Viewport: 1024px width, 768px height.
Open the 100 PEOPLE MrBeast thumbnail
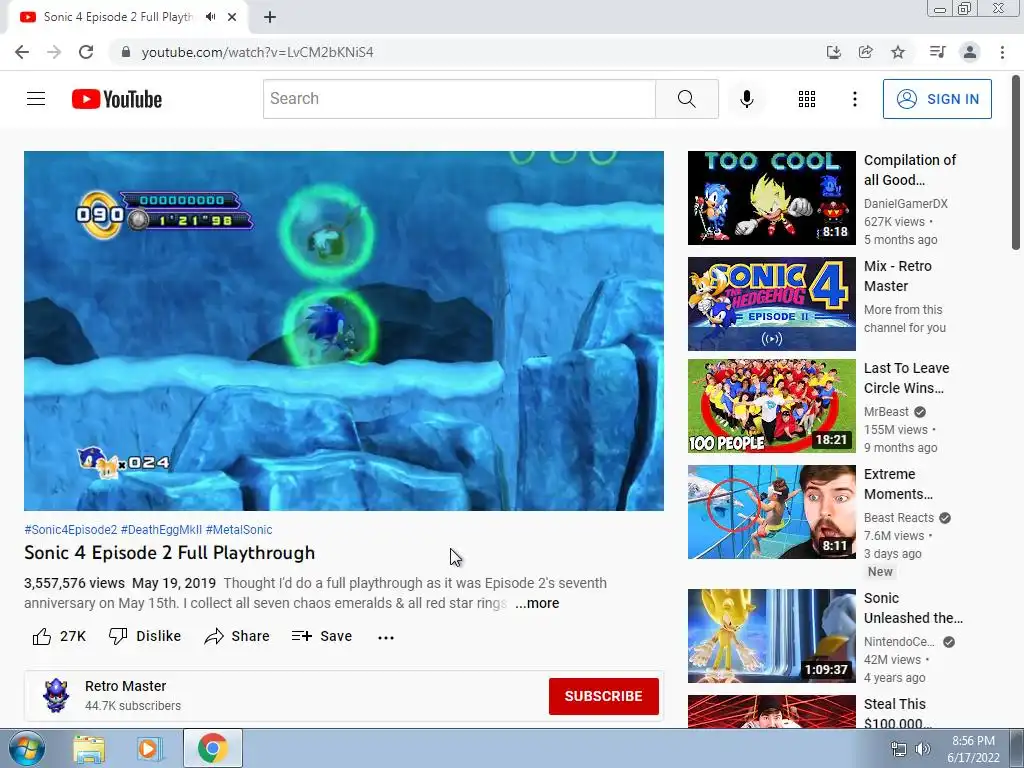(771, 406)
